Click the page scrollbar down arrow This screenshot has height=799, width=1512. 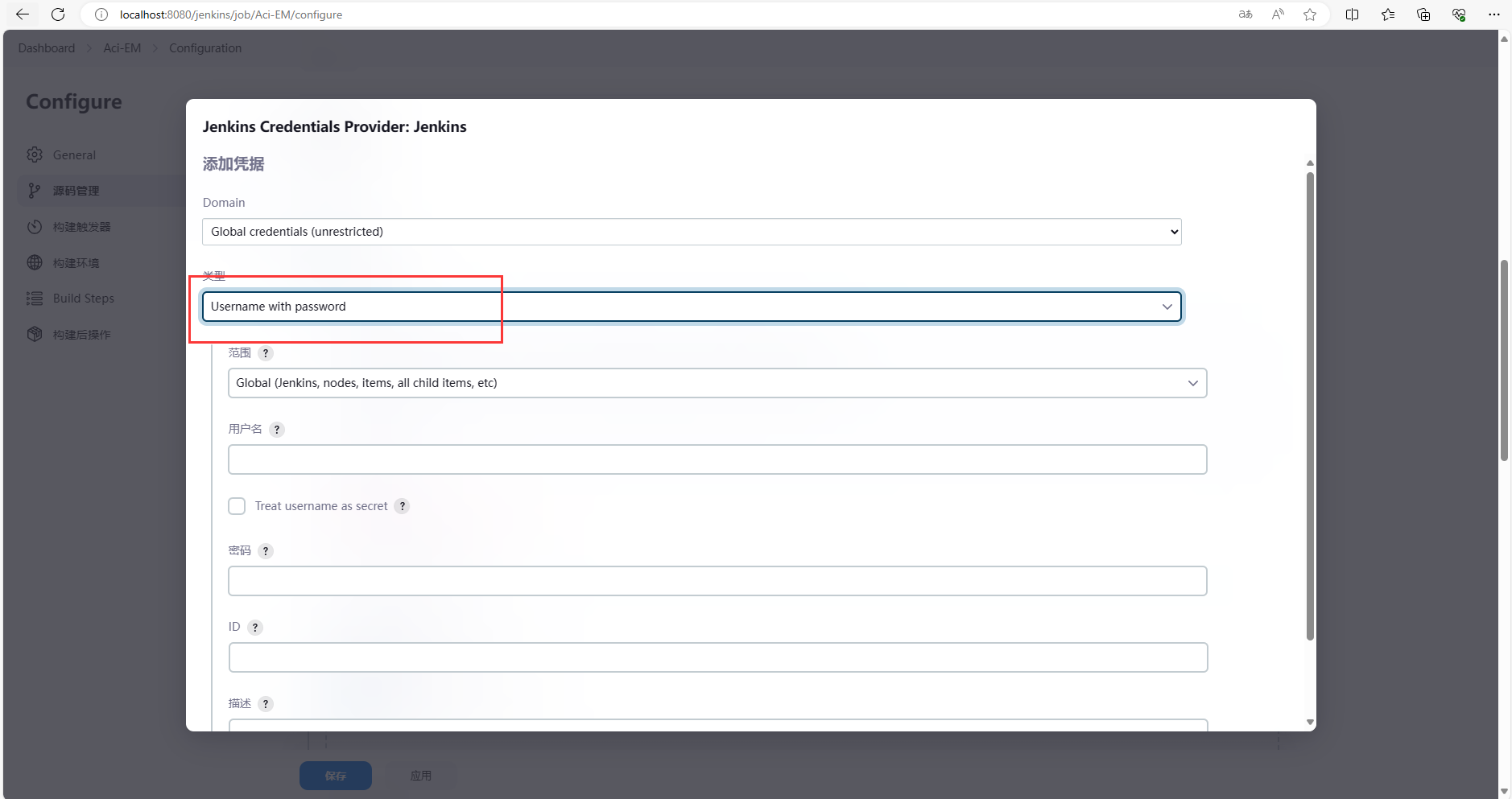tap(1504, 792)
